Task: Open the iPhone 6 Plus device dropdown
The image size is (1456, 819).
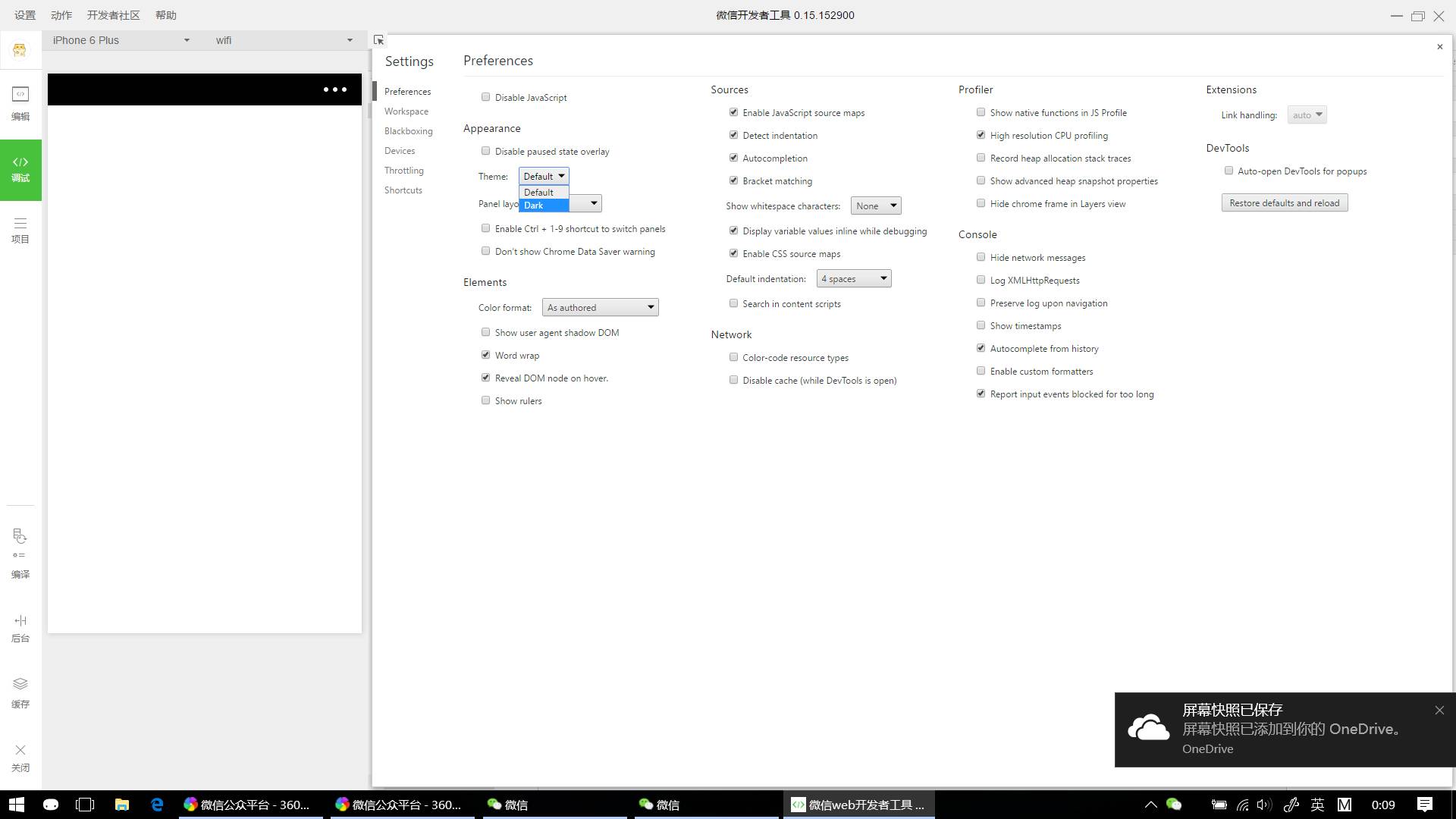Action: click(121, 40)
